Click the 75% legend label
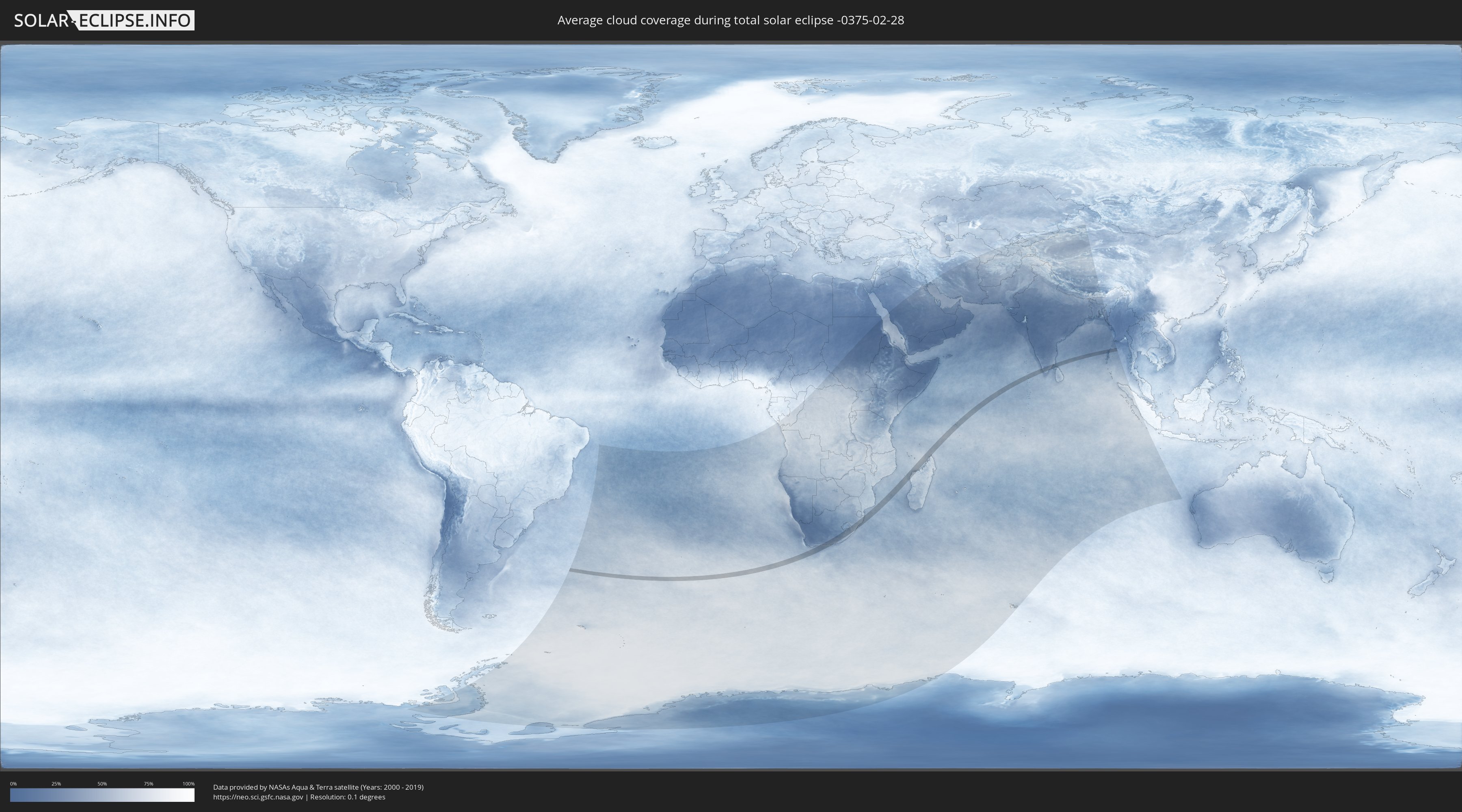Image resolution: width=1462 pixels, height=812 pixels. pyautogui.click(x=148, y=784)
